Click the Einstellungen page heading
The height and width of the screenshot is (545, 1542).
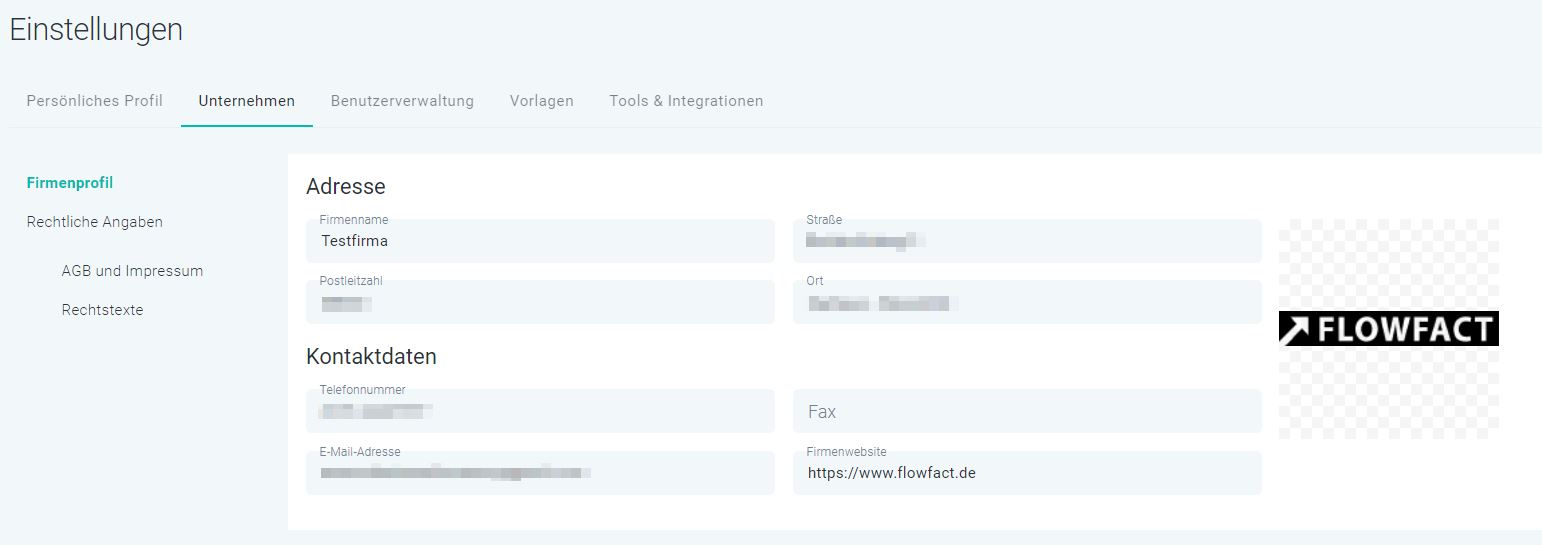tap(96, 30)
